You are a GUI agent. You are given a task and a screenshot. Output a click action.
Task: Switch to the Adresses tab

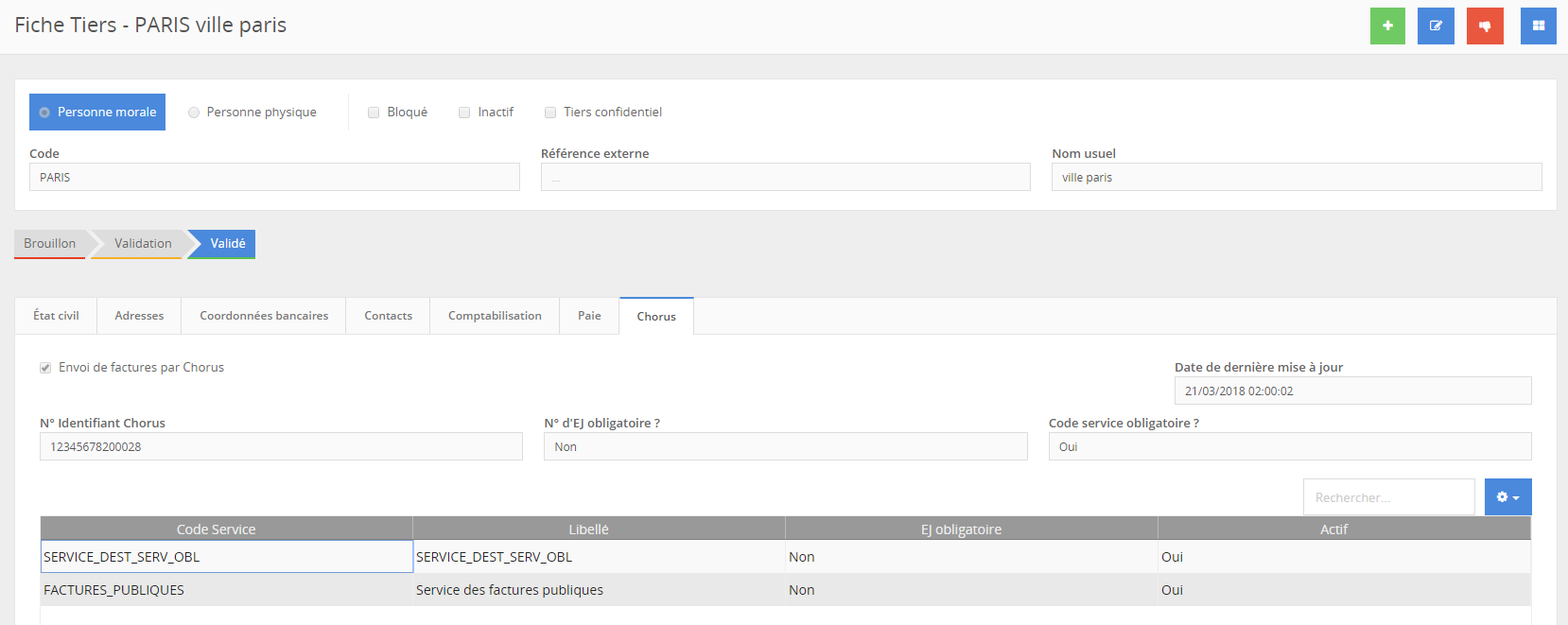click(x=139, y=316)
